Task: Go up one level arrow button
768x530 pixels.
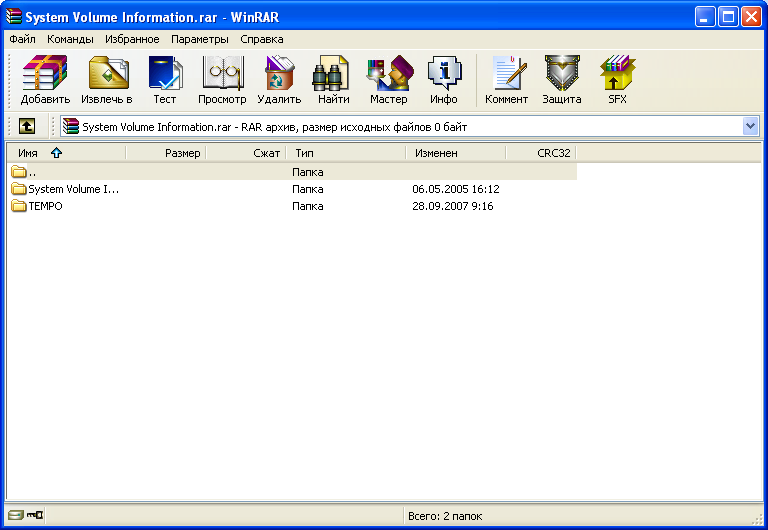Action: (x=27, y=126)
